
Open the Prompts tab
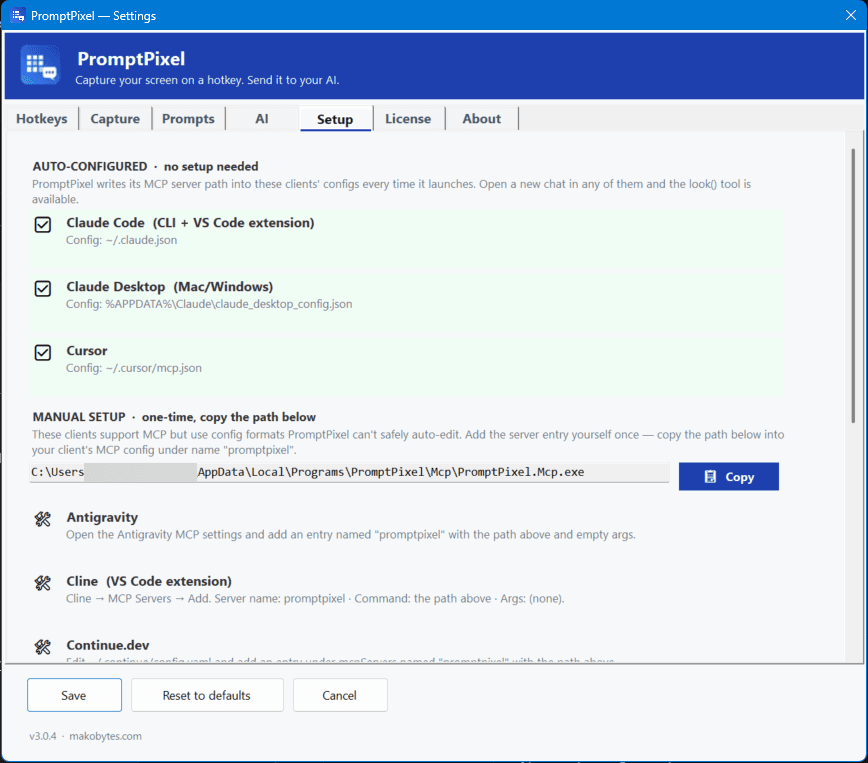188,118
